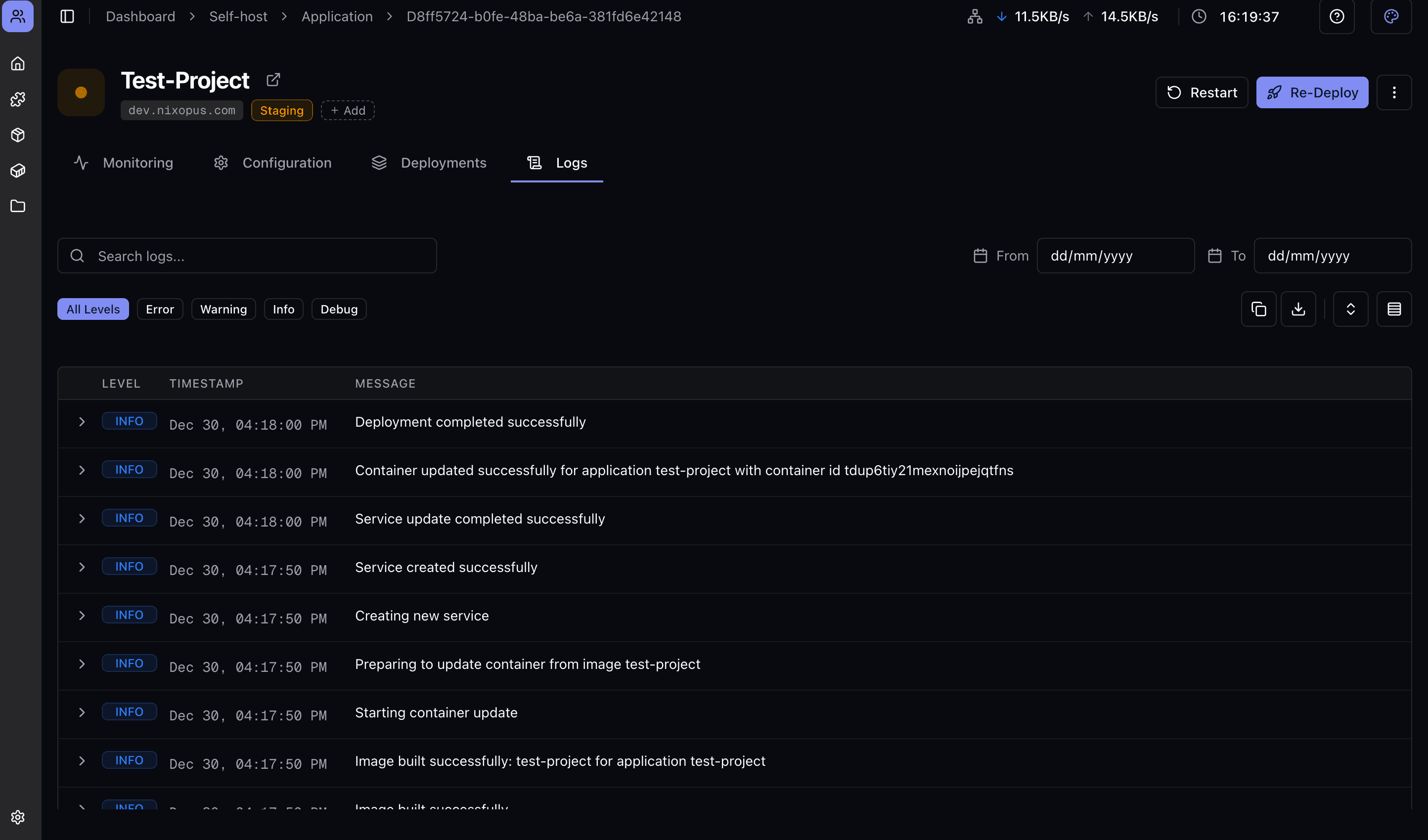This screenshot has height=840, width=1428.
Task: Select the puzzle-piece extensions icon in sidebar
Action: coord(18,99)
